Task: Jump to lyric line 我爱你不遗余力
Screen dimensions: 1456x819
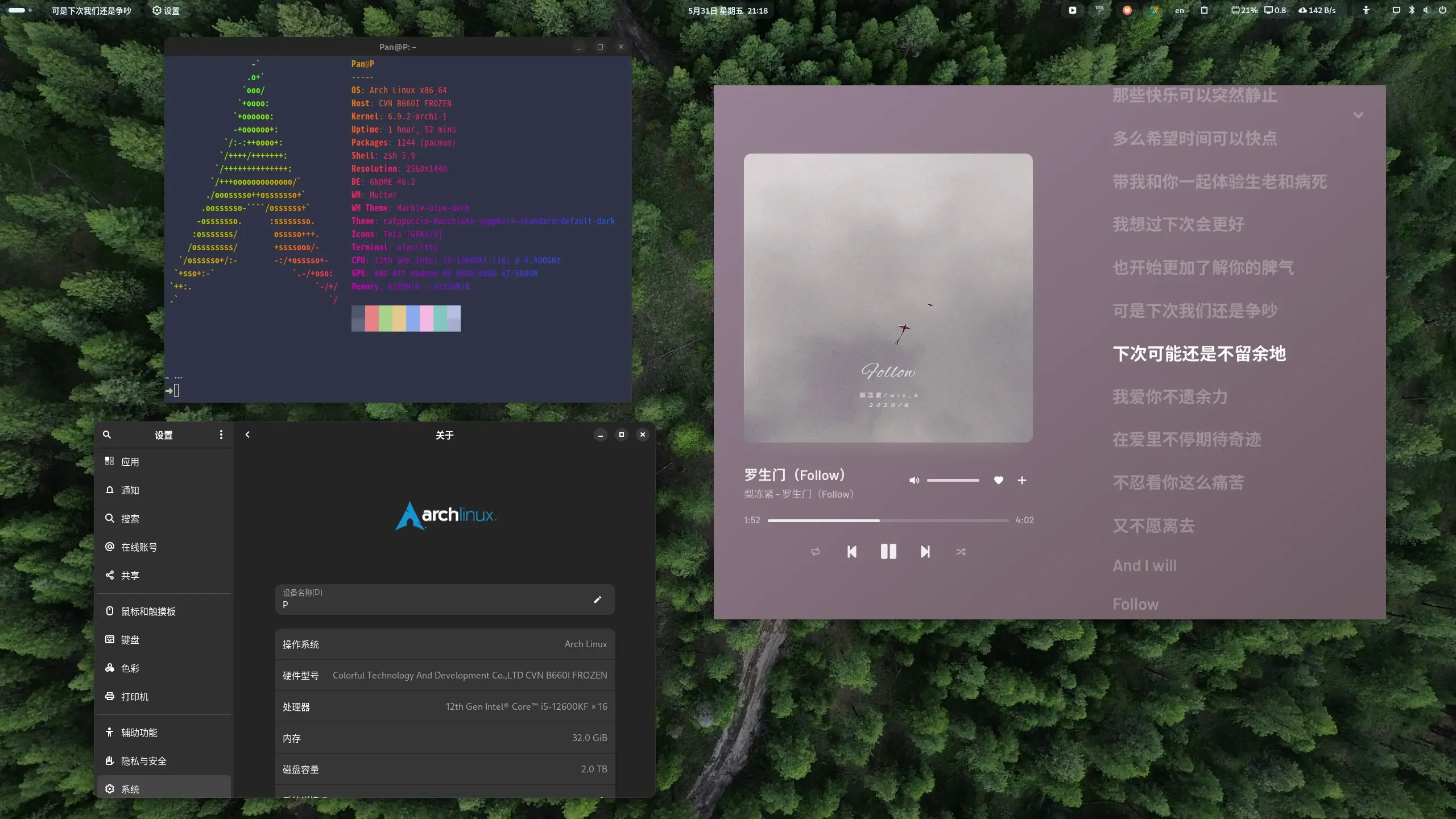Action: pos(1170,396)
